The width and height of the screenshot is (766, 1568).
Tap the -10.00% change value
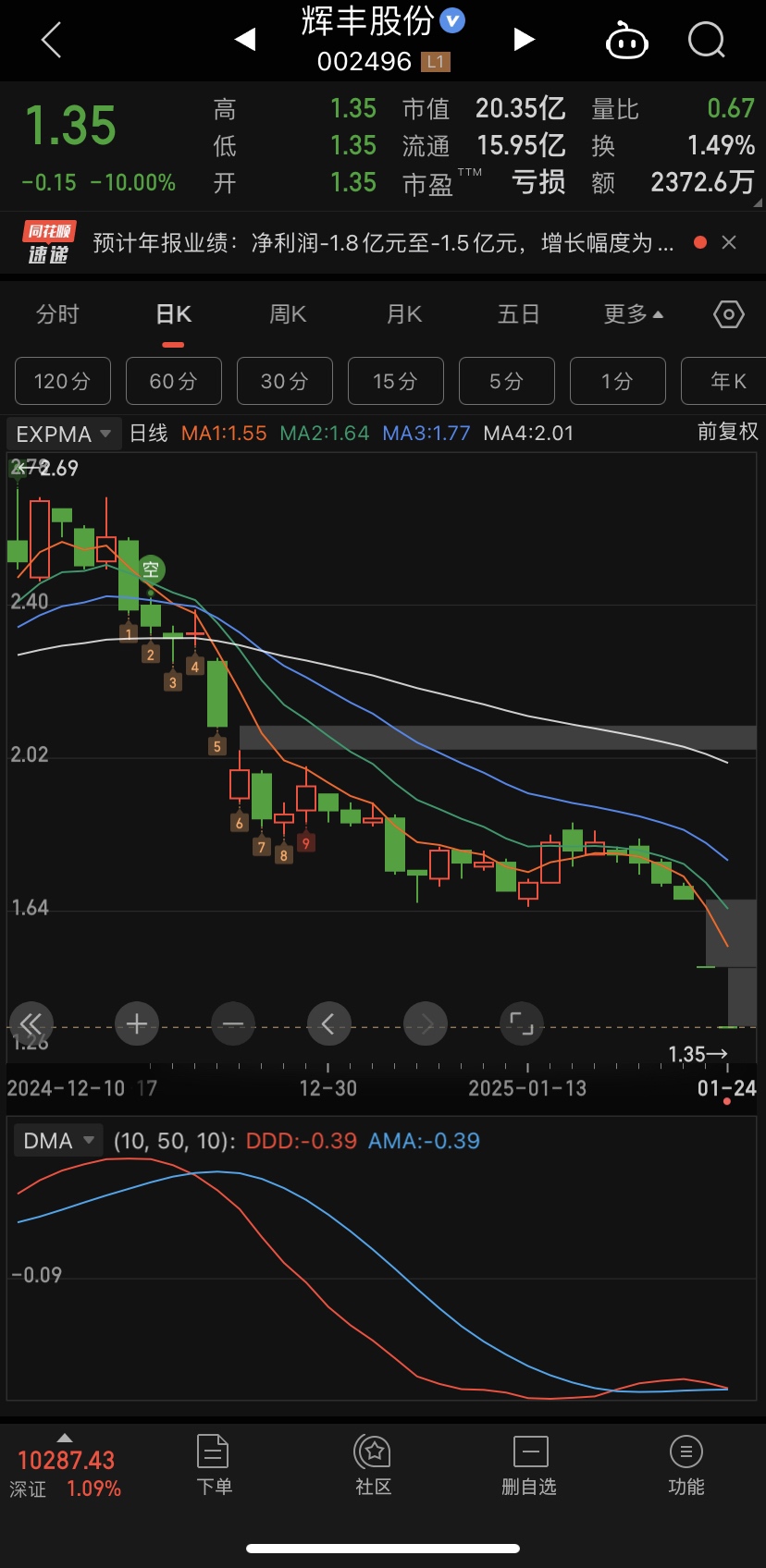[132, 182]
